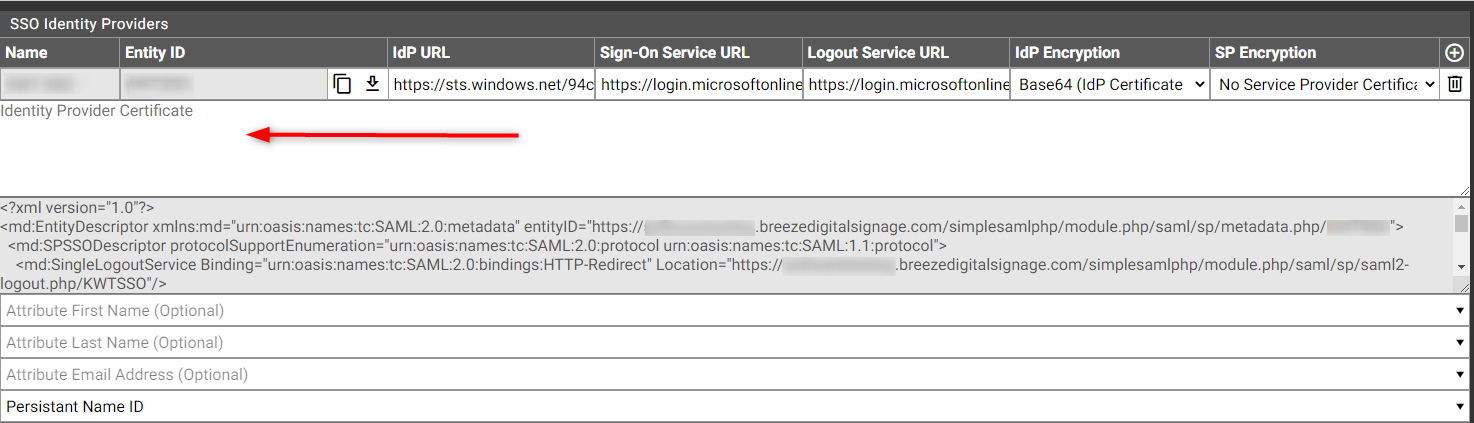Copy the Entity ID with copy icon
The height and width of the screenshot is (423, 1474).
(342, 84)
